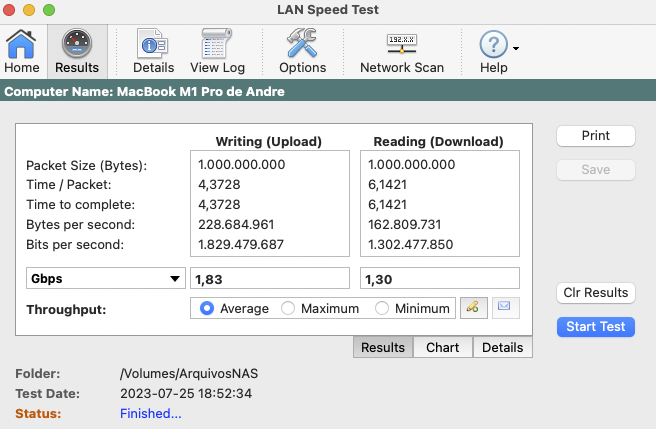The height and width of the screenshot is (429, 656).
Task: Expand the Gbps units dropdown
Action: point(105,278)
